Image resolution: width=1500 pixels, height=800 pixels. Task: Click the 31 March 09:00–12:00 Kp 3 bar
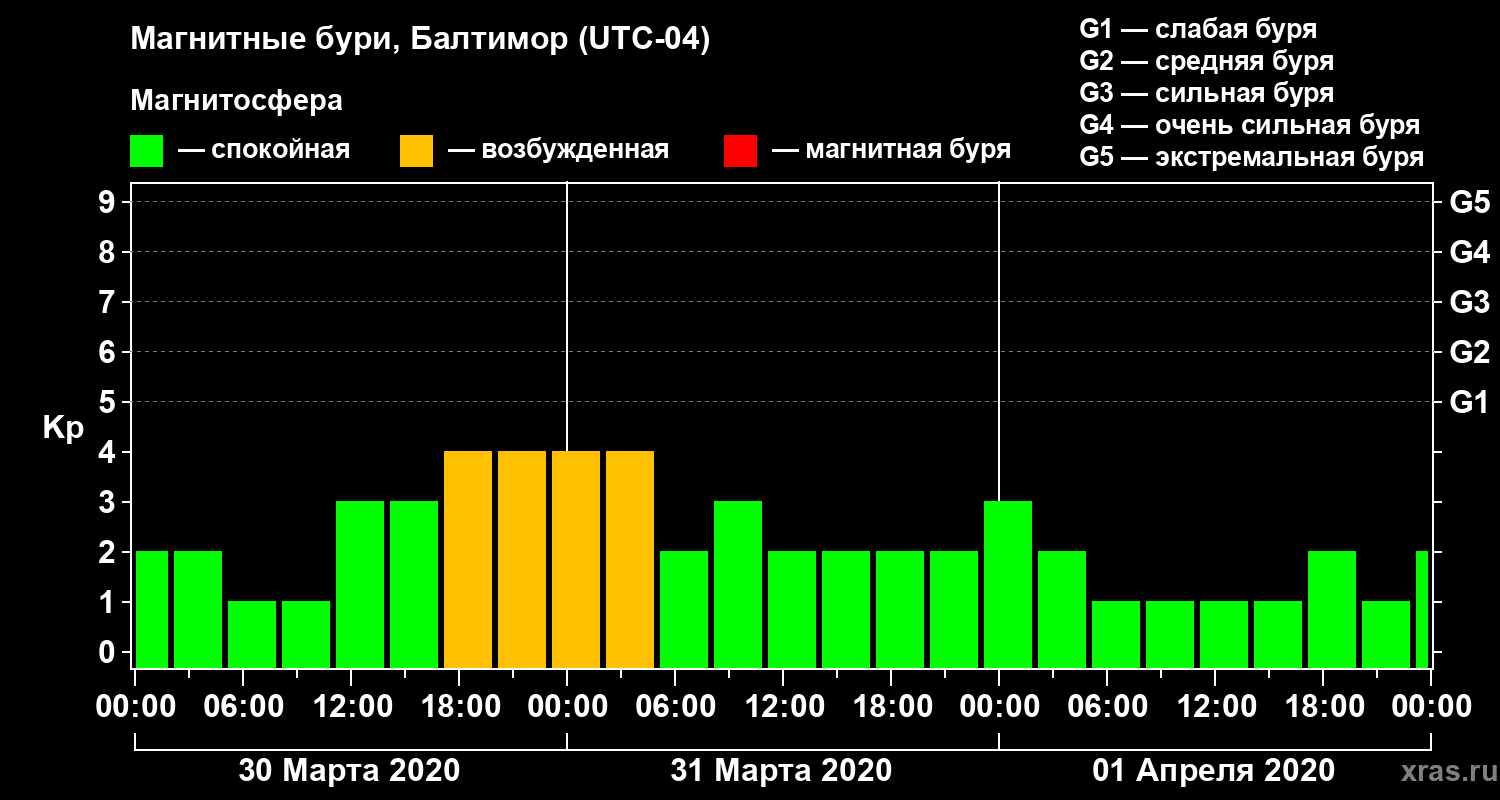[738, 584]
